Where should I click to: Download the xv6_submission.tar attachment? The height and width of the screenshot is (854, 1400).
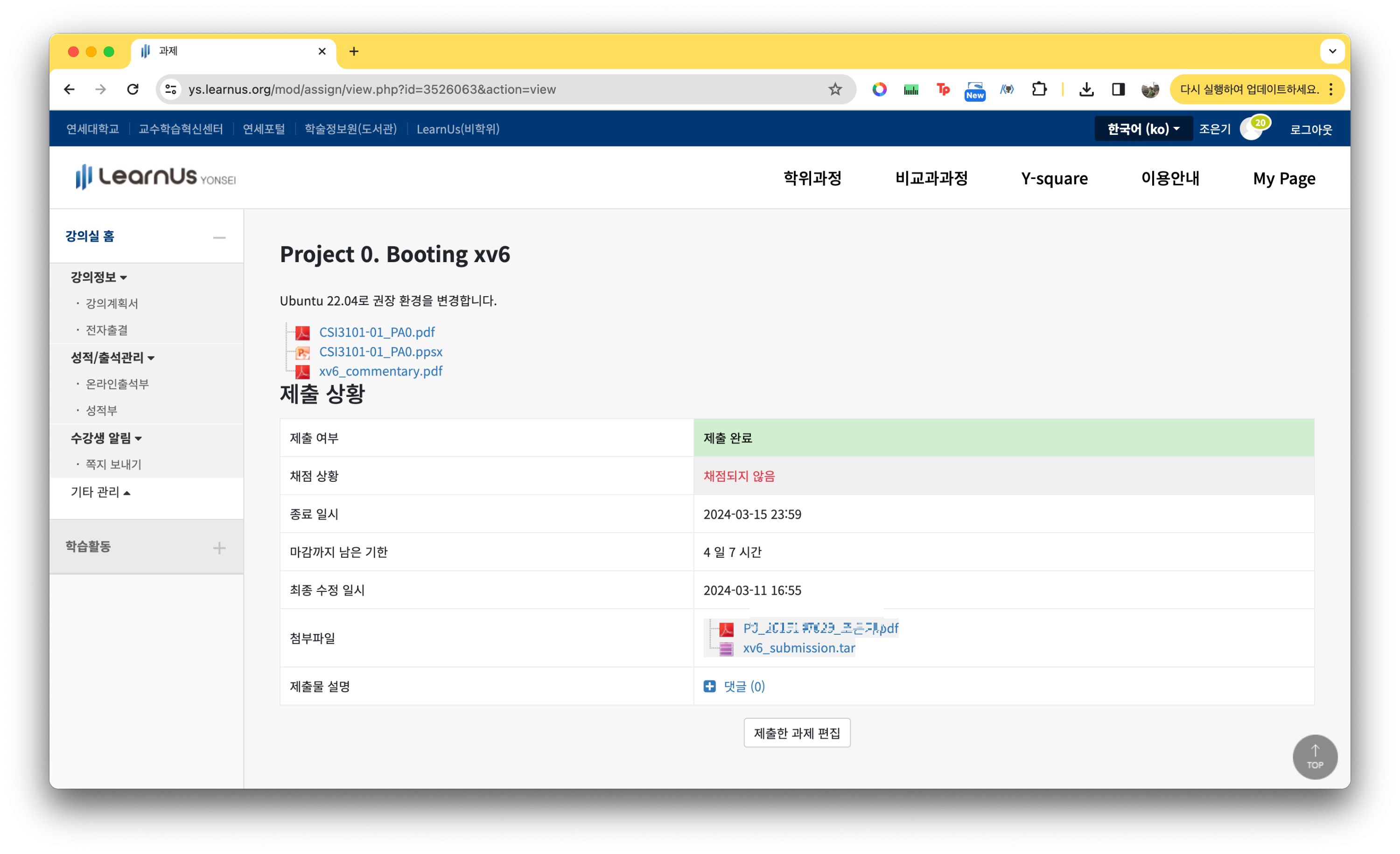point(798,647)
